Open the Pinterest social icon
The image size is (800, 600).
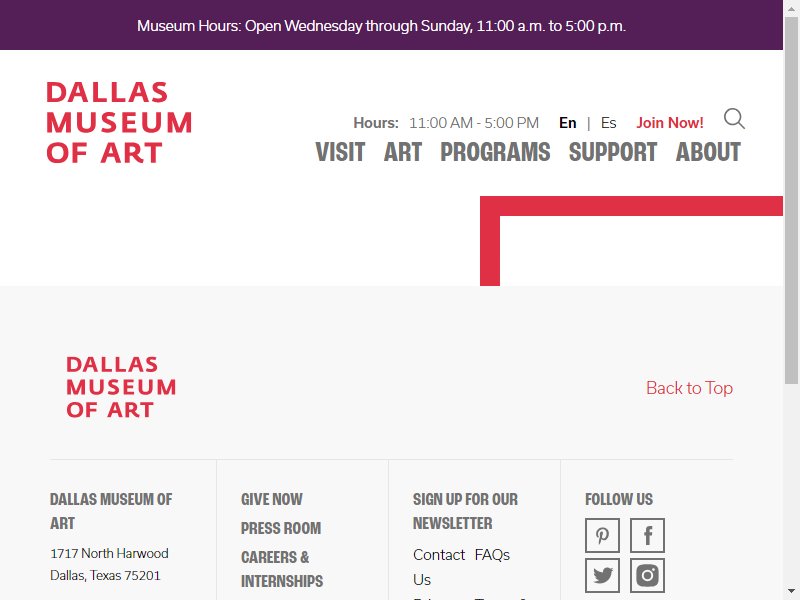[x=603, y=535]
